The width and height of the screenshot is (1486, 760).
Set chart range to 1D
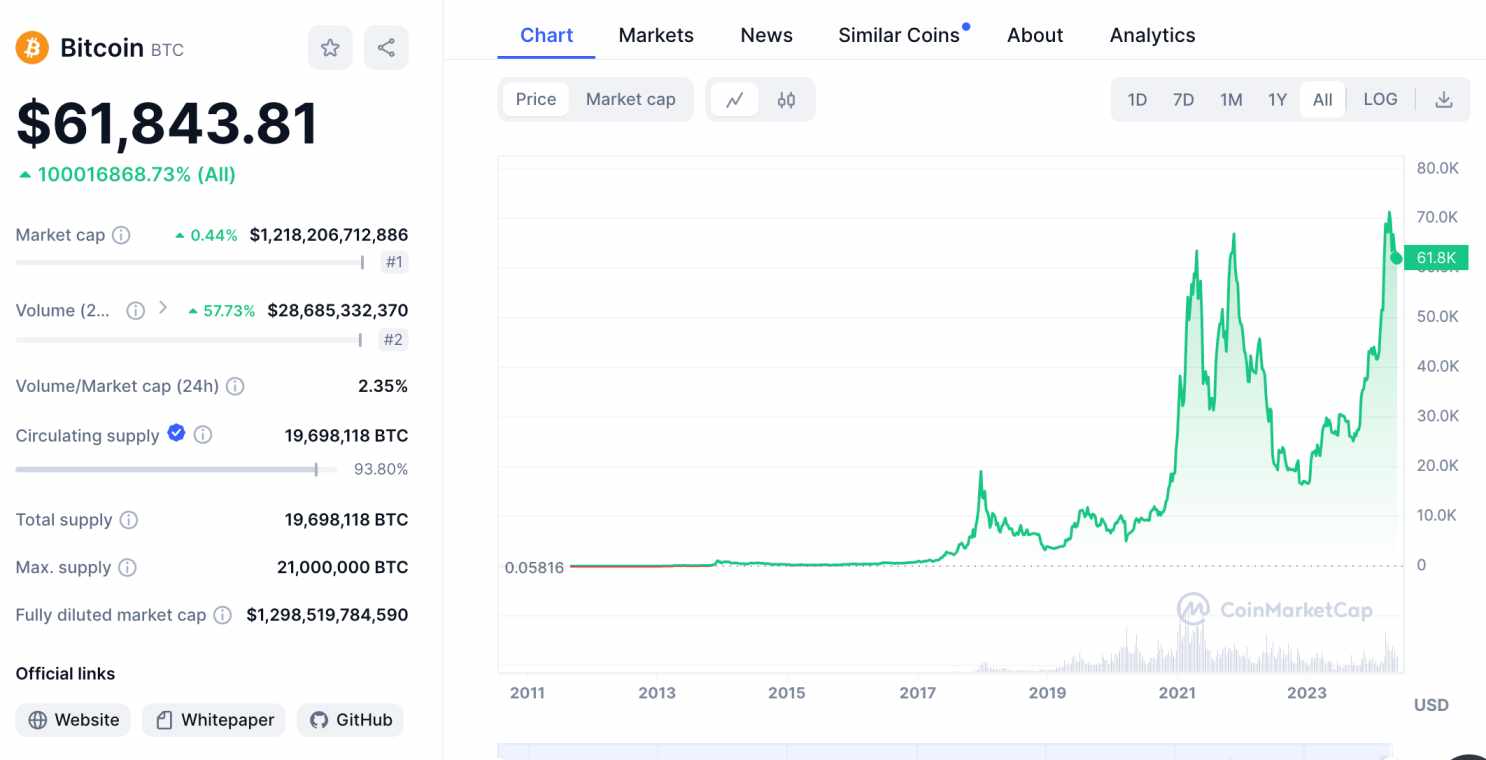point(1137,99)
